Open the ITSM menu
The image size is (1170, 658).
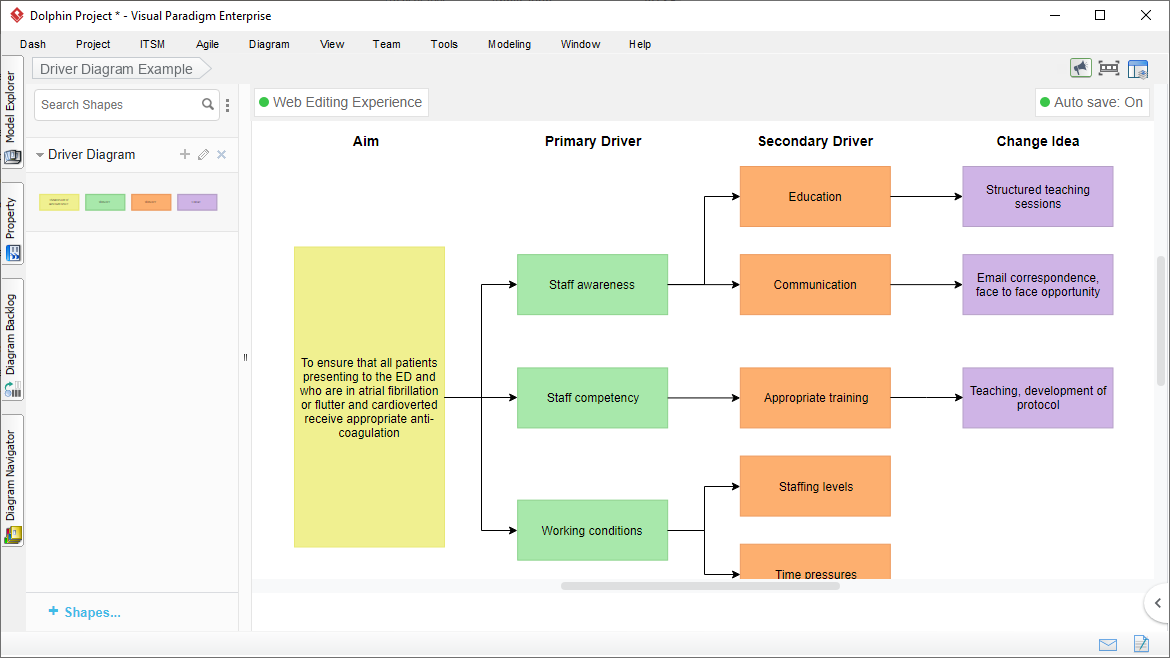pos(152,44)
